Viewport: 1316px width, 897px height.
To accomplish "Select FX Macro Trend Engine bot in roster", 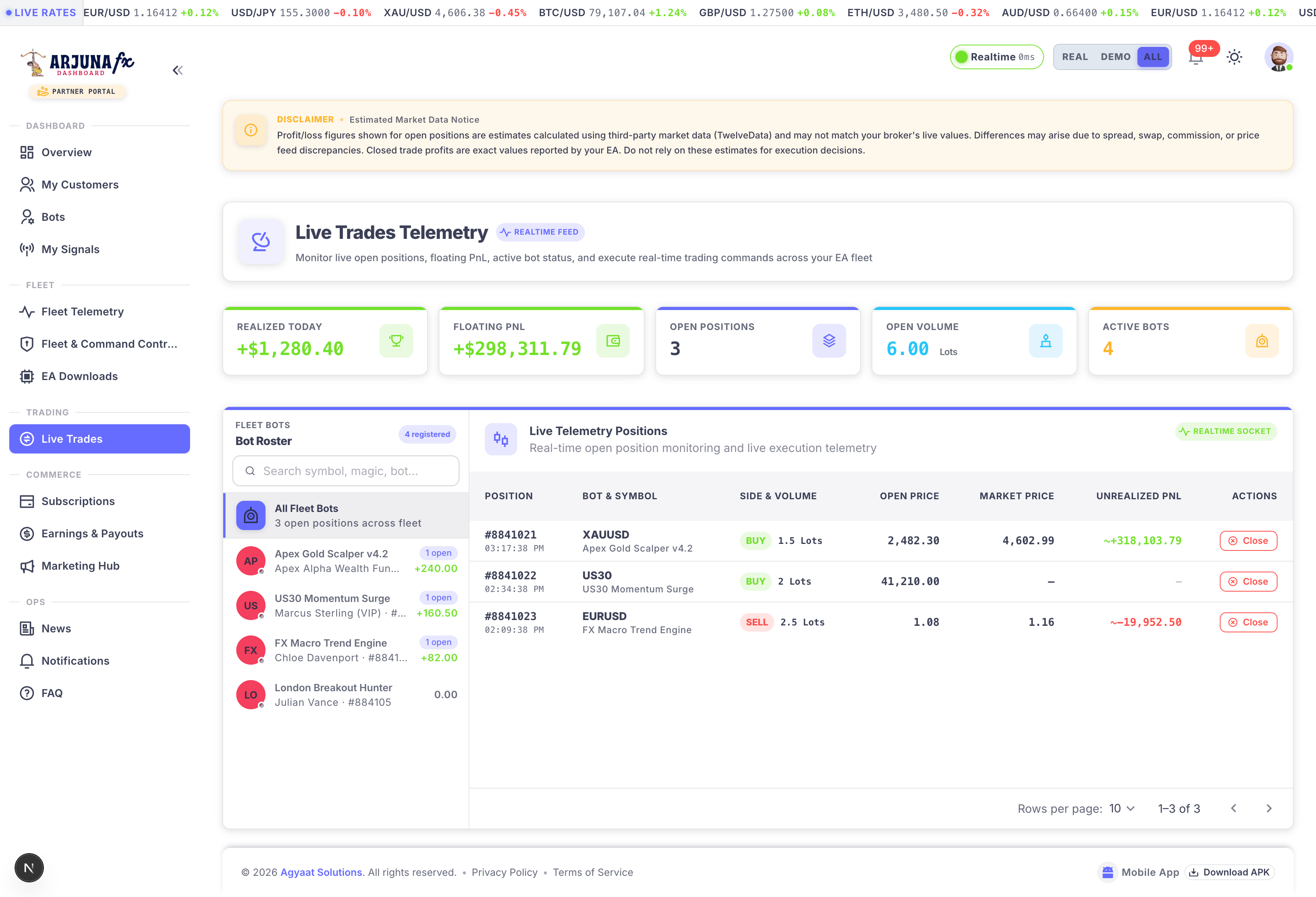I will point(347,650).
